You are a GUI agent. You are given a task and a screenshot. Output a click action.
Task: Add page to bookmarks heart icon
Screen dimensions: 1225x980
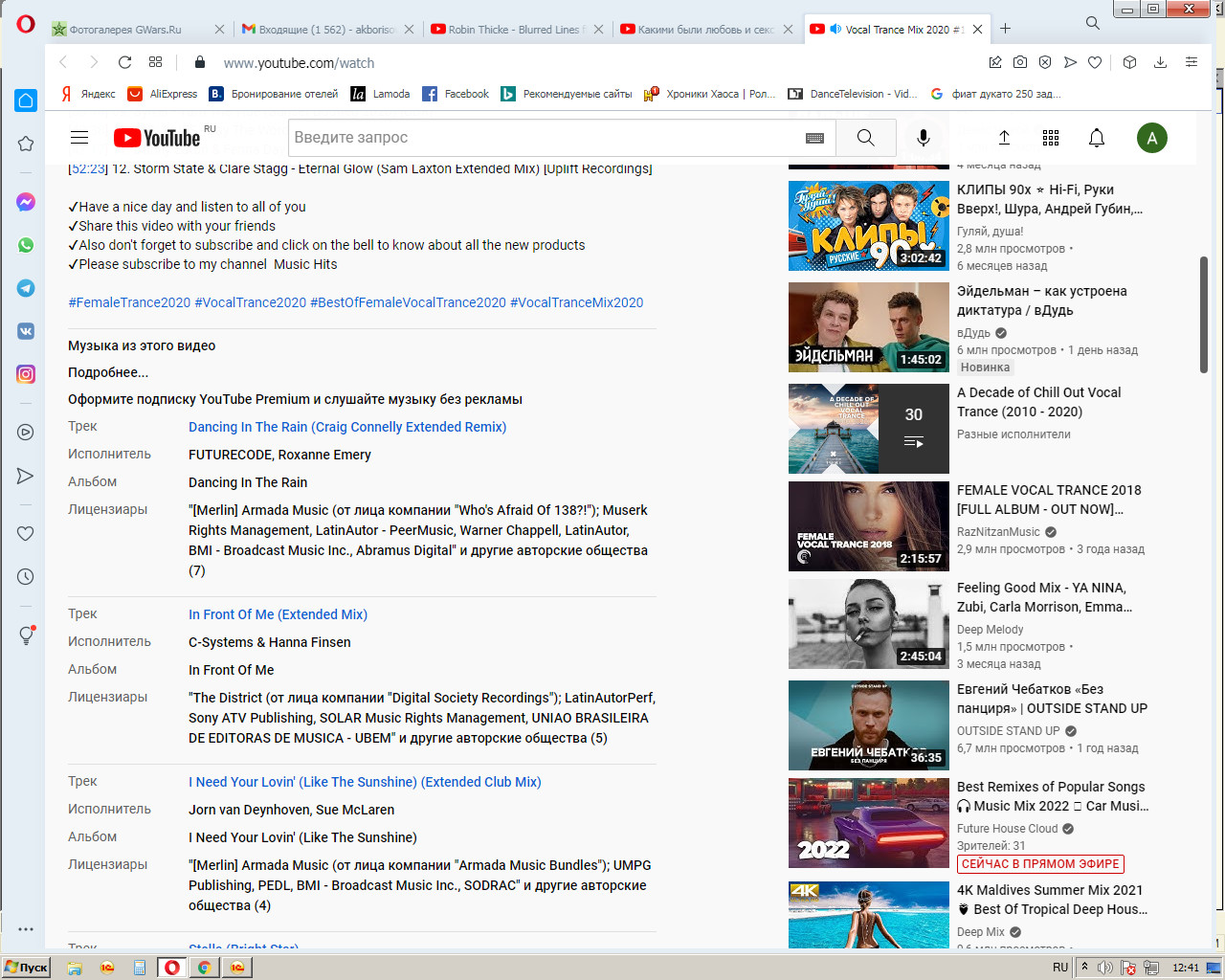1095,62
